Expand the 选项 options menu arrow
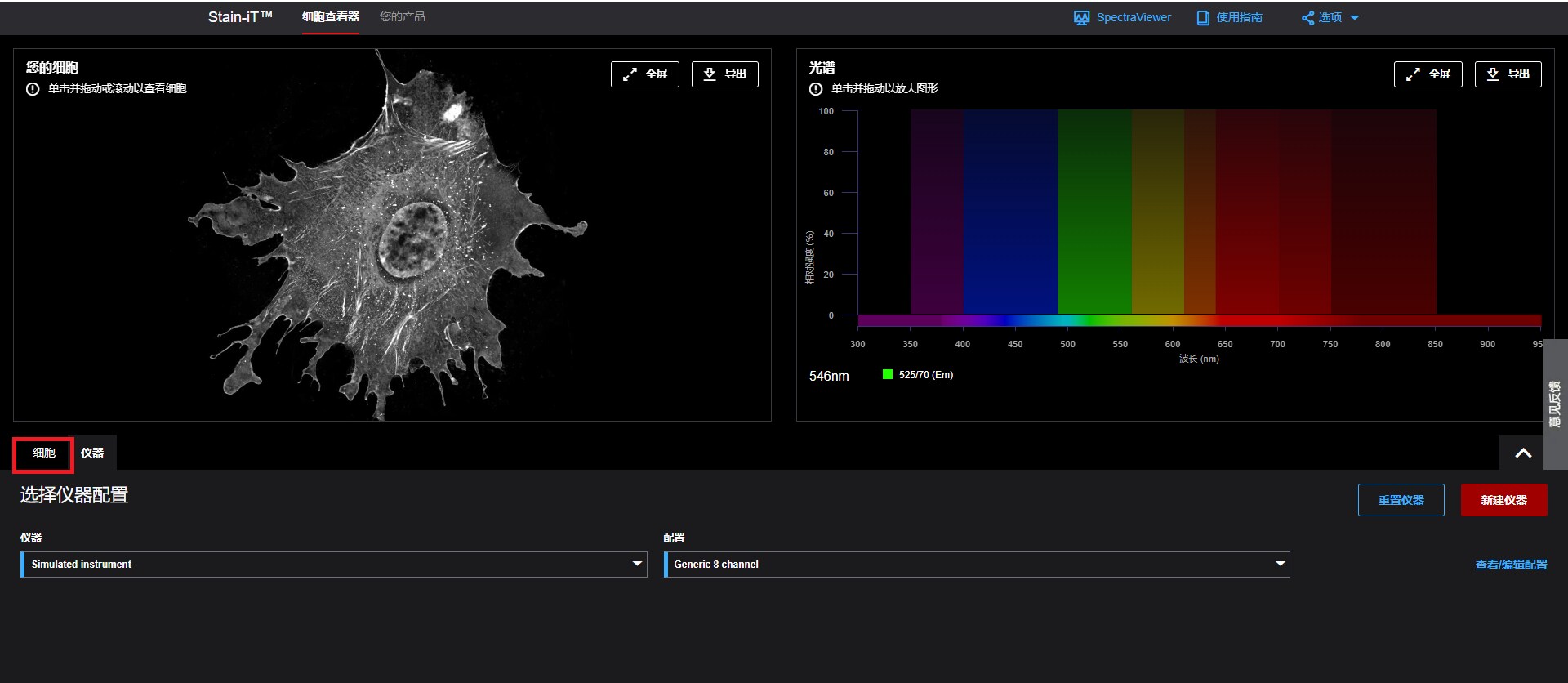 pos(1355,18)
